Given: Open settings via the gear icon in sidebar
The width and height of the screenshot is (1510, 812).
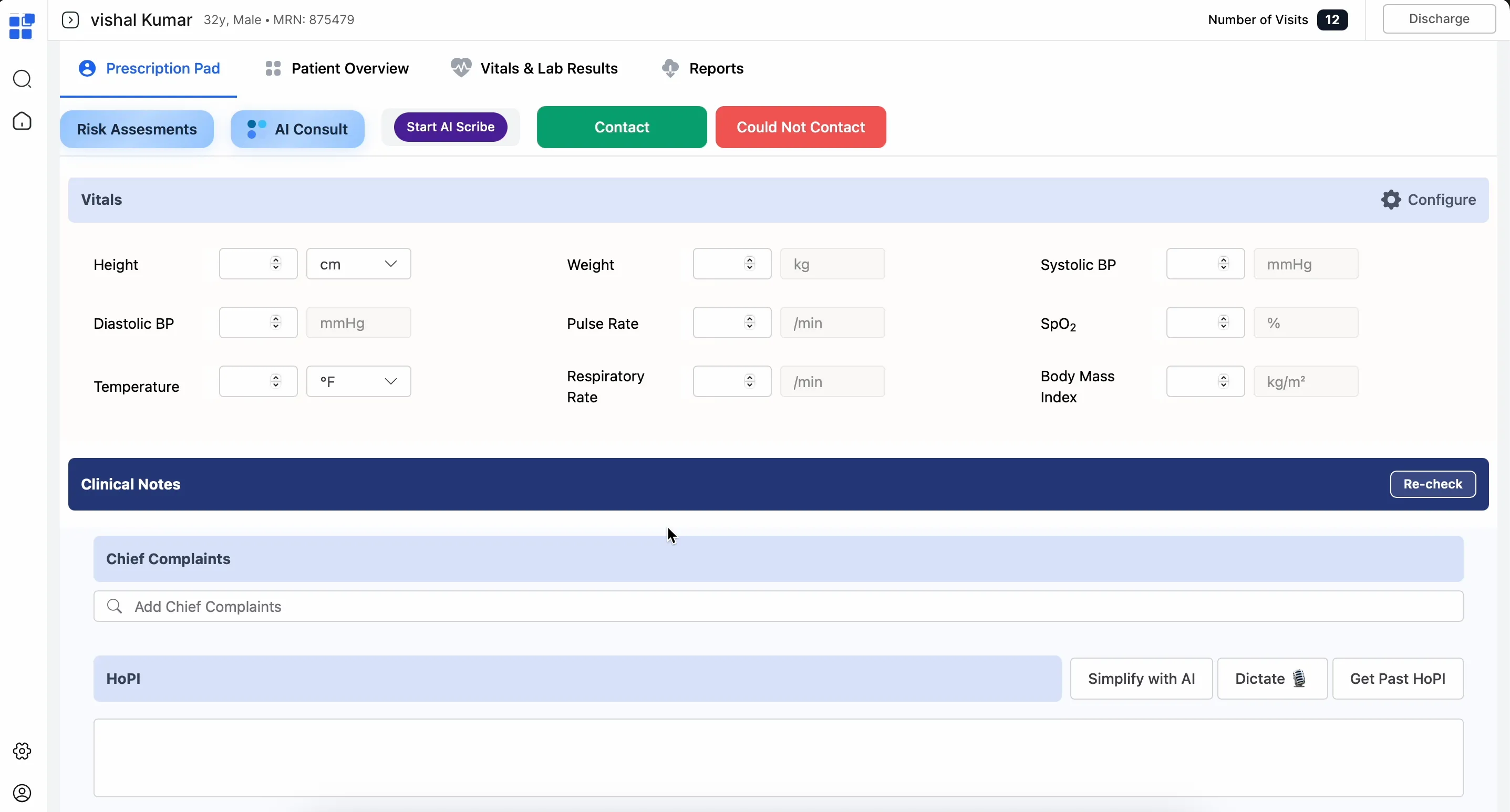Looking at the screenshot, I should pos(22,751).
